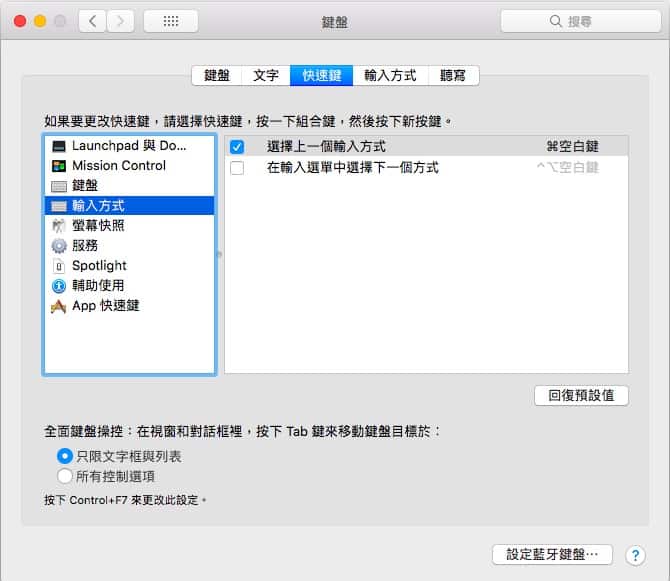This screenshot has width=670, height=581.
Task: Choose the 只限文字框與列表 radio button
Action: pos(65,456)
